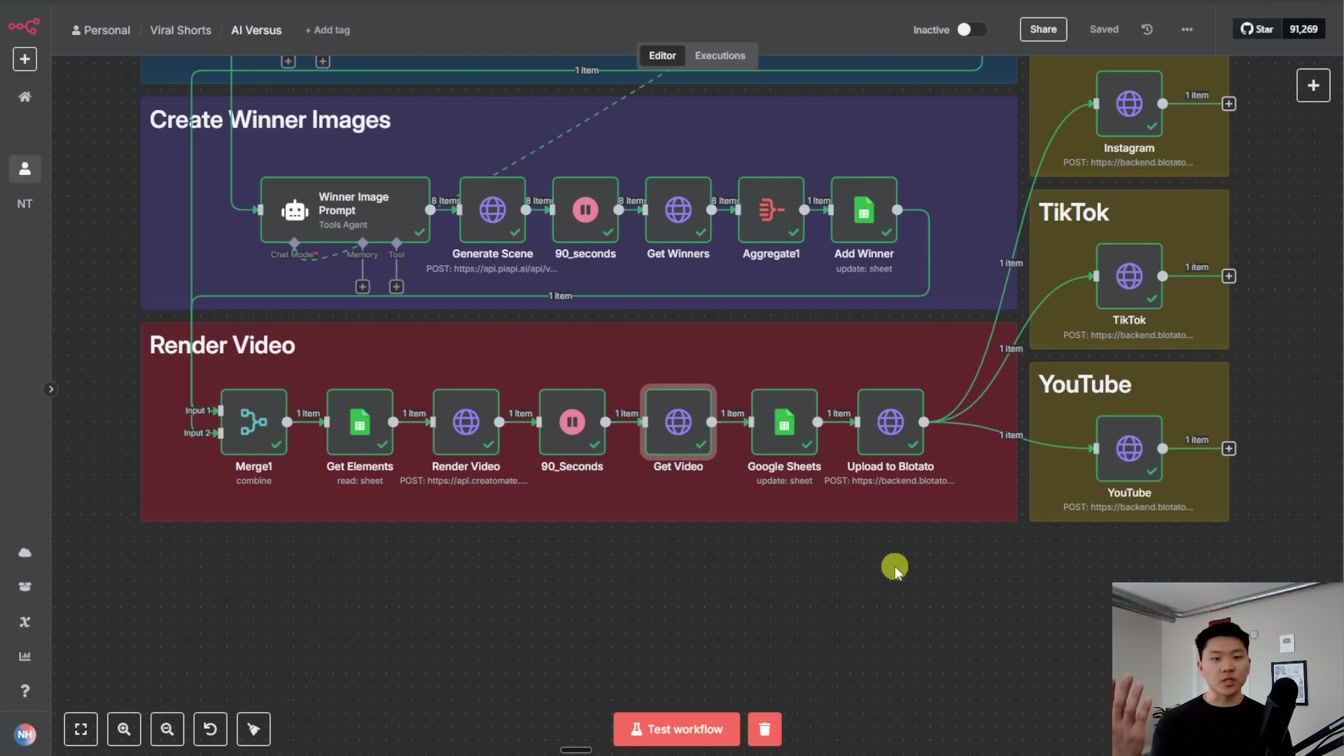Zoom out of the canvas
This screenshot has height=756, width=1344.
[x=167, y=729]
